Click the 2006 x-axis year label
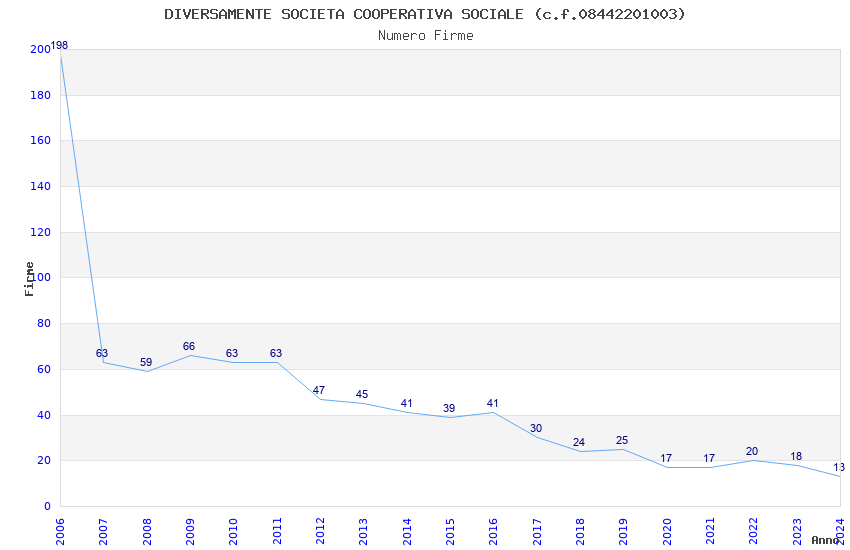Viewport: 850px width, 550px height. coord(60,532)
